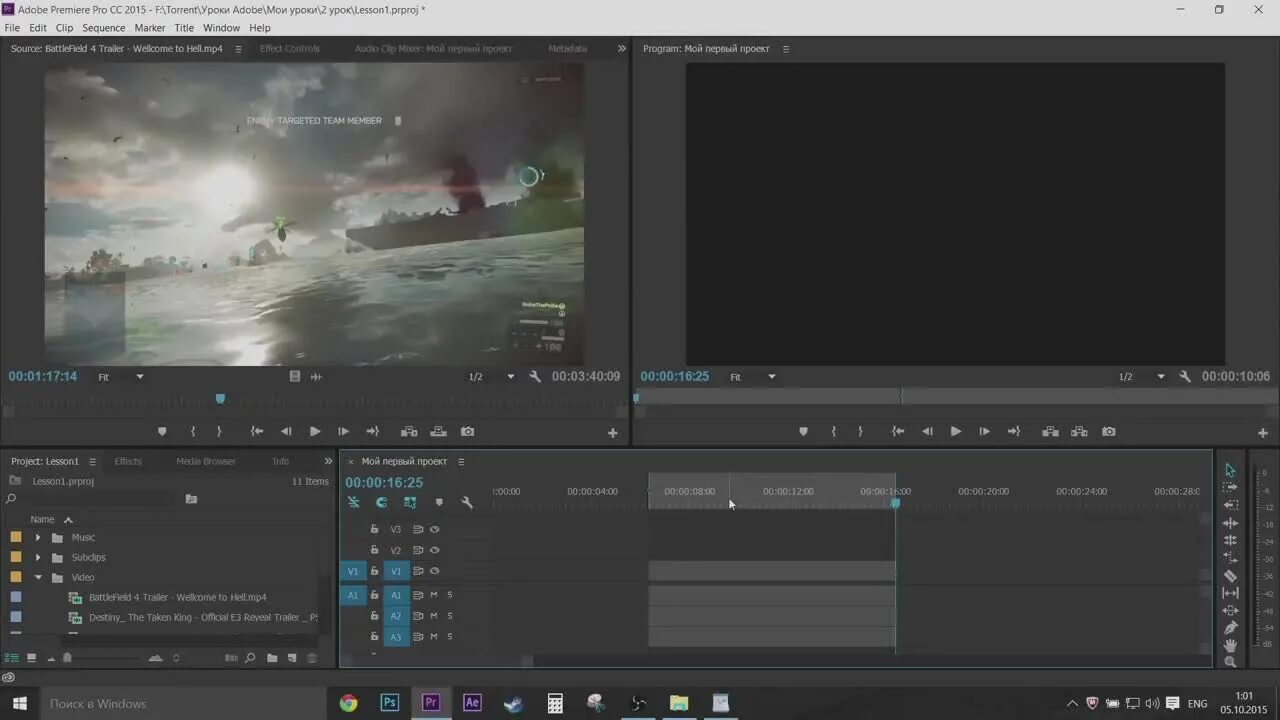The image size is (1280, 720).
Task: Mute audio track A3
Action: click(434, 637)
